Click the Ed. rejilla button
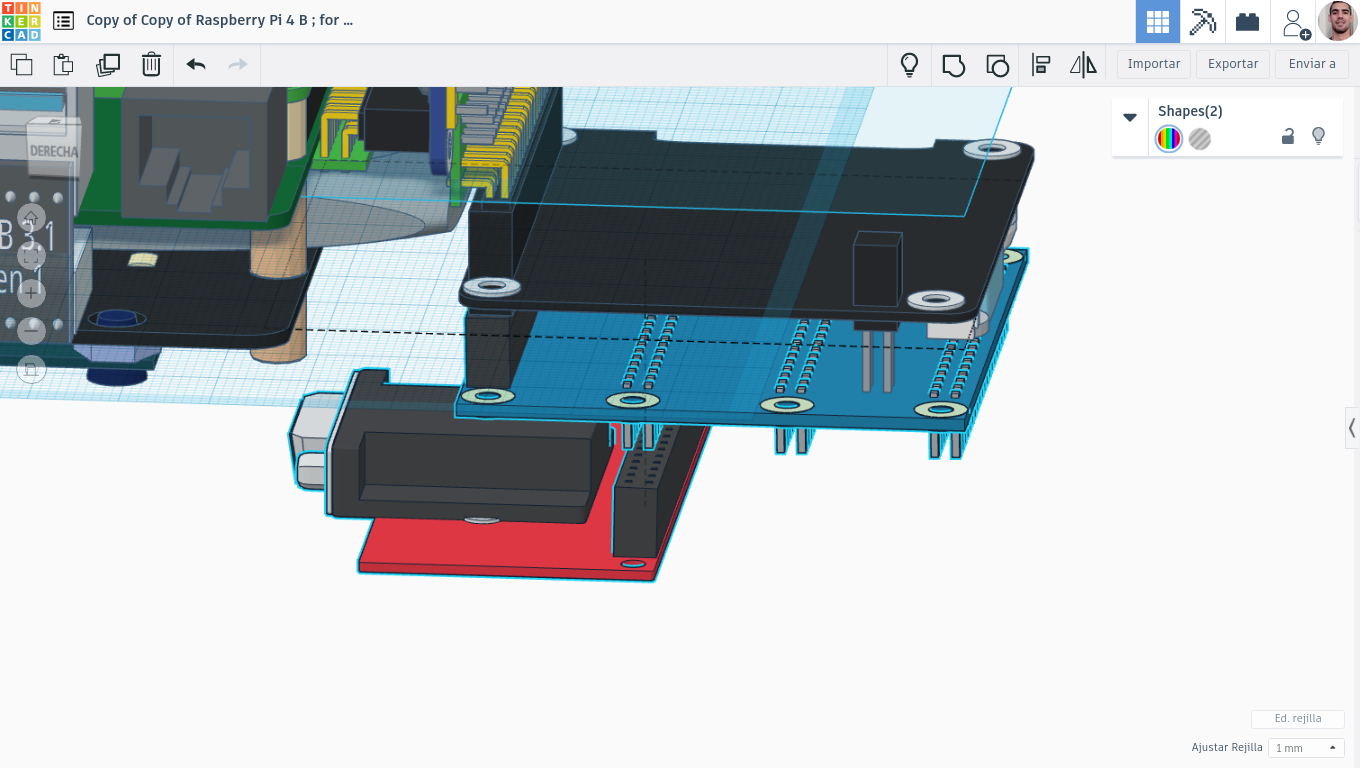 coord(1298,719)
